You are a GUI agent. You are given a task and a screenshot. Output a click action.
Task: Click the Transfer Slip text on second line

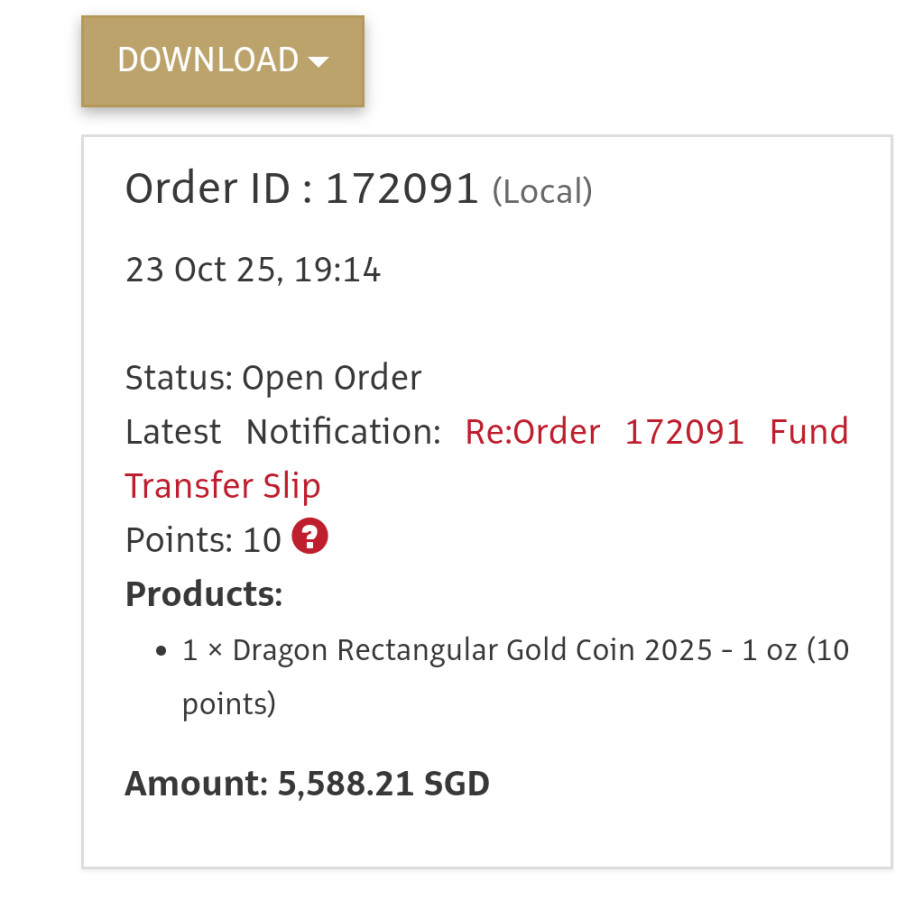223,486
